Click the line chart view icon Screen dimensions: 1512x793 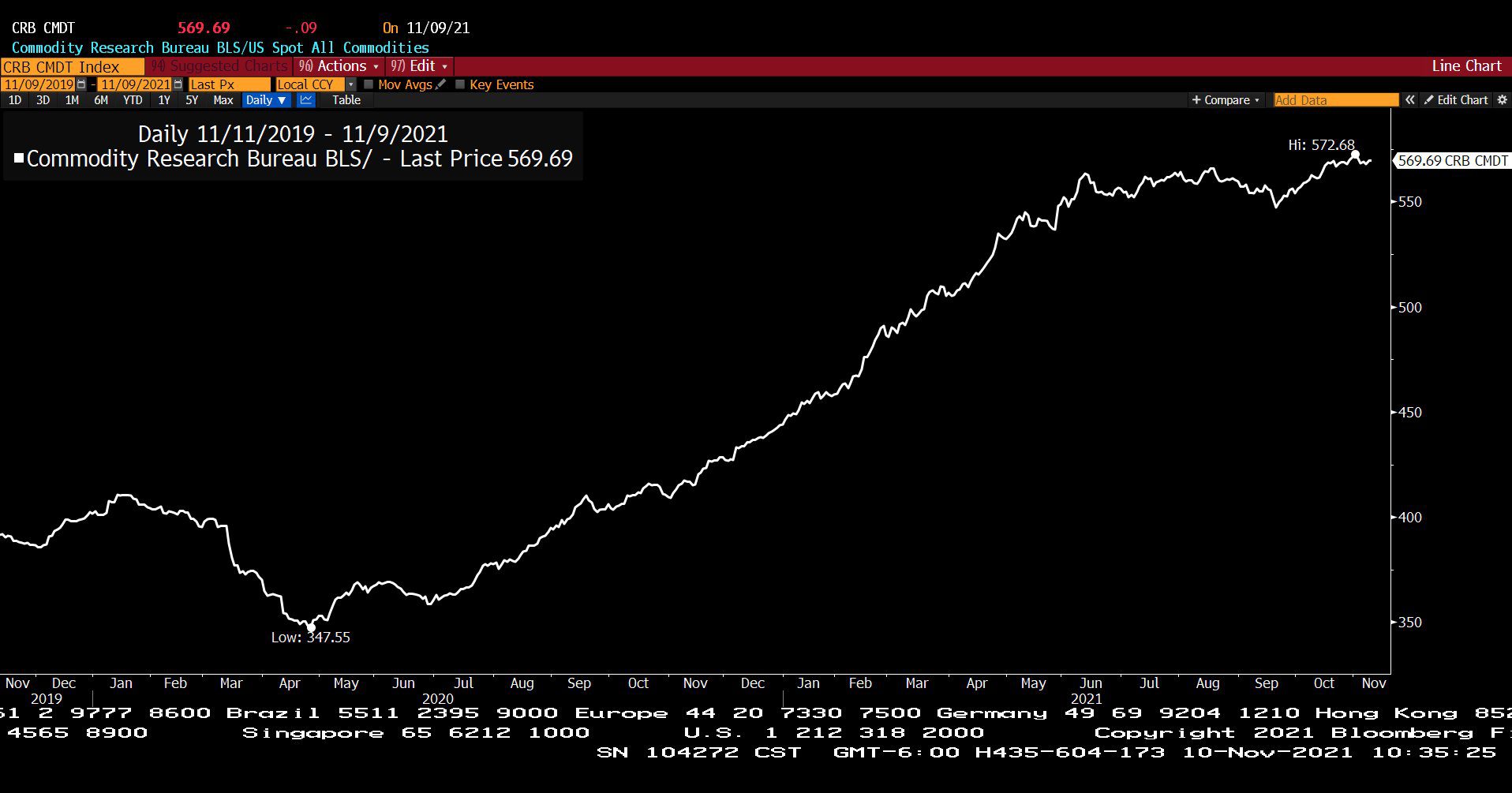coord(306,100)
